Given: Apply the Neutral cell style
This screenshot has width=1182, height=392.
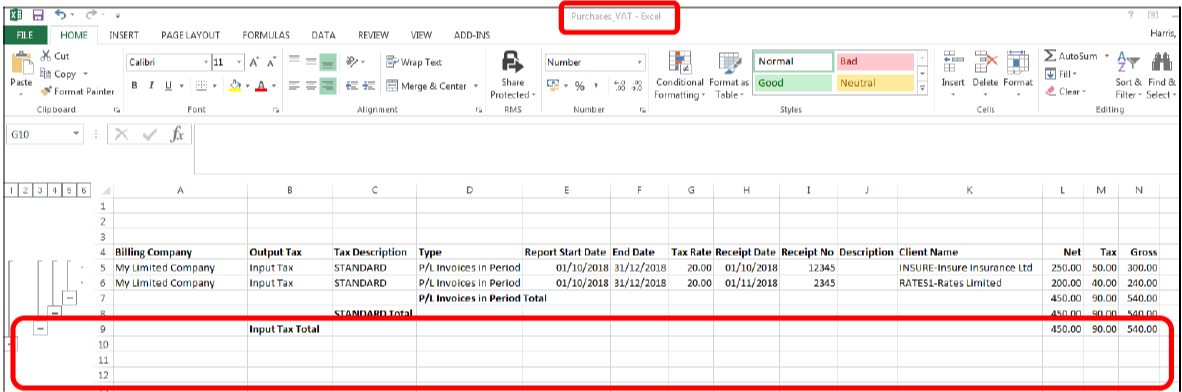Looking at the screenshot, I should click(x=874, y=83).
